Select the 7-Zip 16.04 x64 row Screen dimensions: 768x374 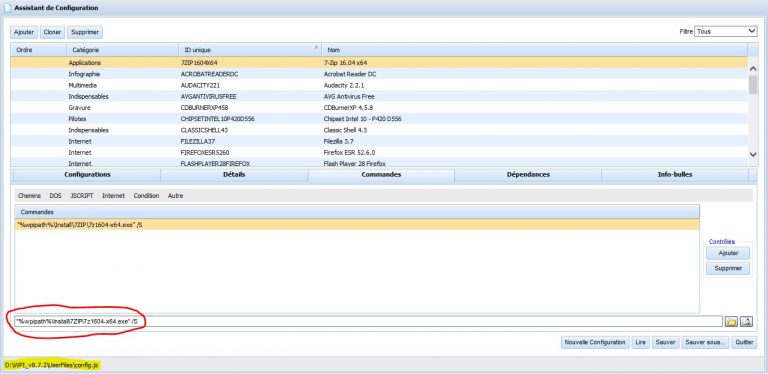pyautogui.click(x=379, y=63)
